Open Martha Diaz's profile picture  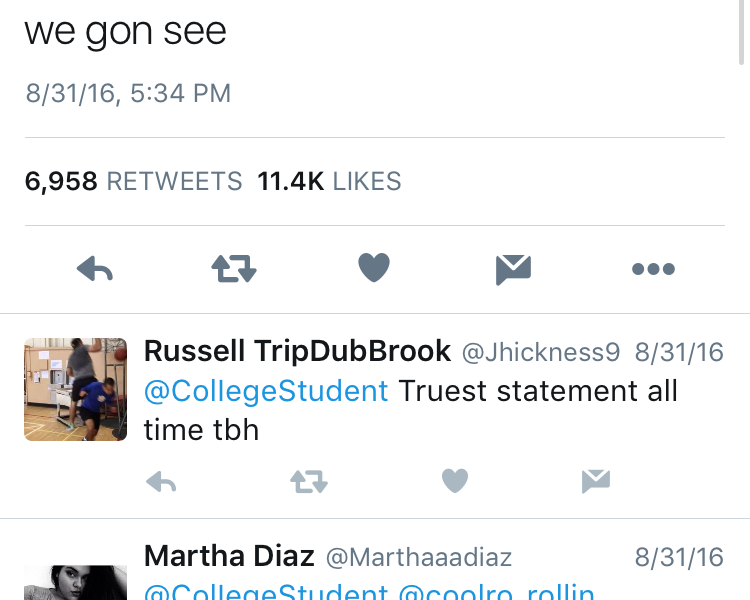click(75, 584)
